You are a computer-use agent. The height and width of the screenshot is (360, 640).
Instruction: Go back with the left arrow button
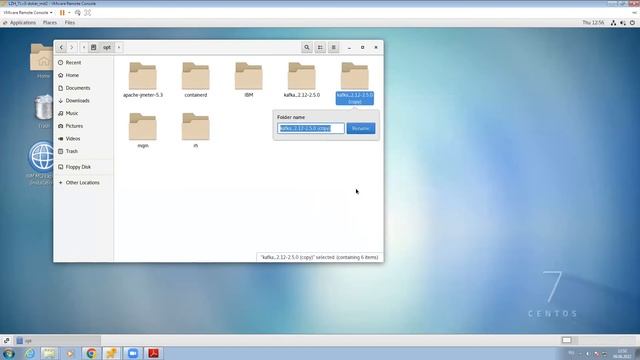61,47
